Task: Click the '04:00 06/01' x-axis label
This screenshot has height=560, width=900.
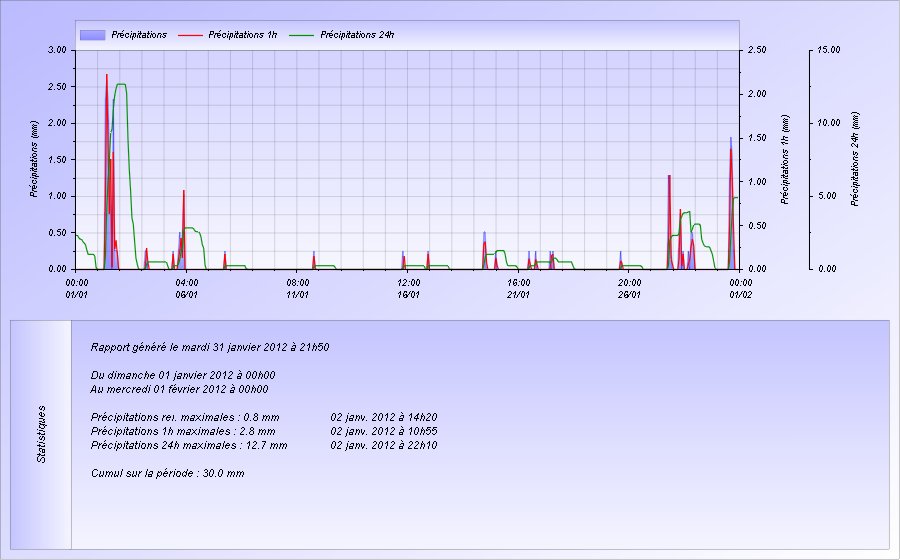Action: (187, 289)
